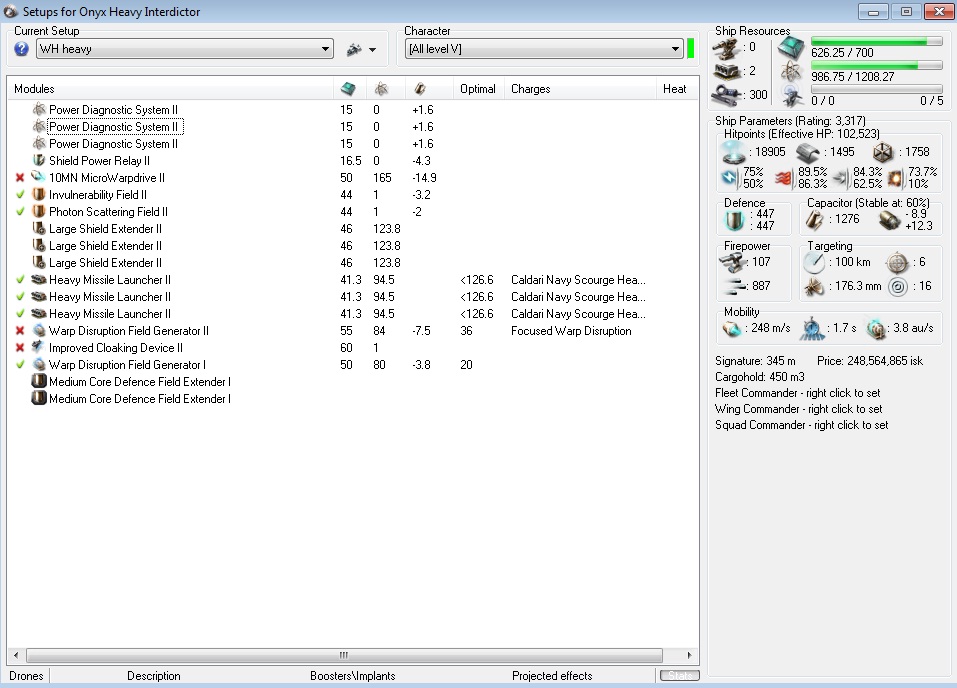Toggle the Invulnerability Field II active checkmark
957x688 pixels.
pos(20,195)
